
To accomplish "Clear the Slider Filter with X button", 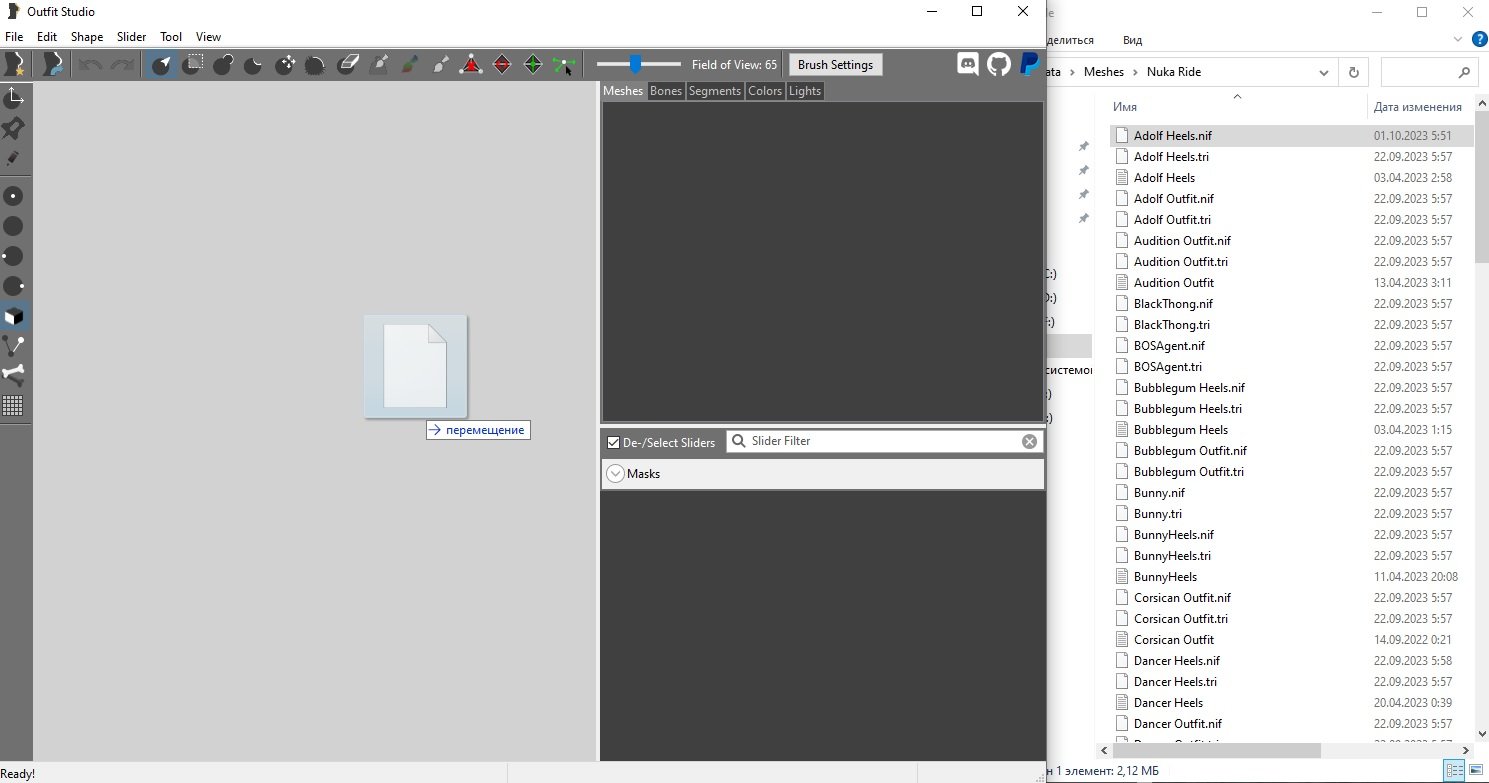I will tap(1030, 441).
